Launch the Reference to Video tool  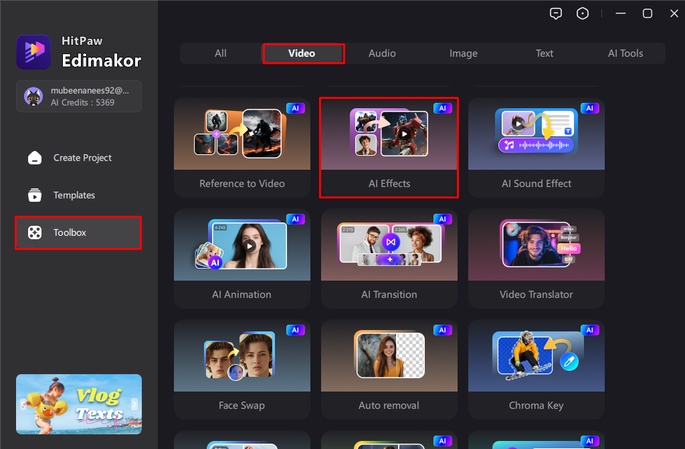241,147
